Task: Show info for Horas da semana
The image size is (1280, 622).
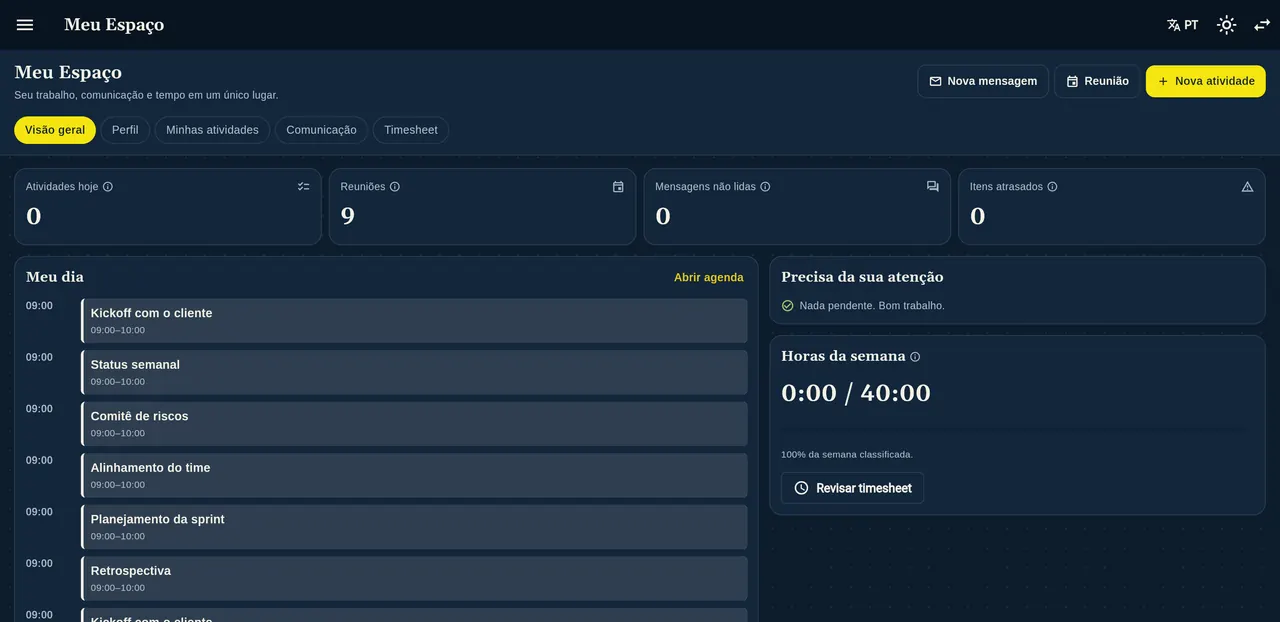Action: [915, 357]
